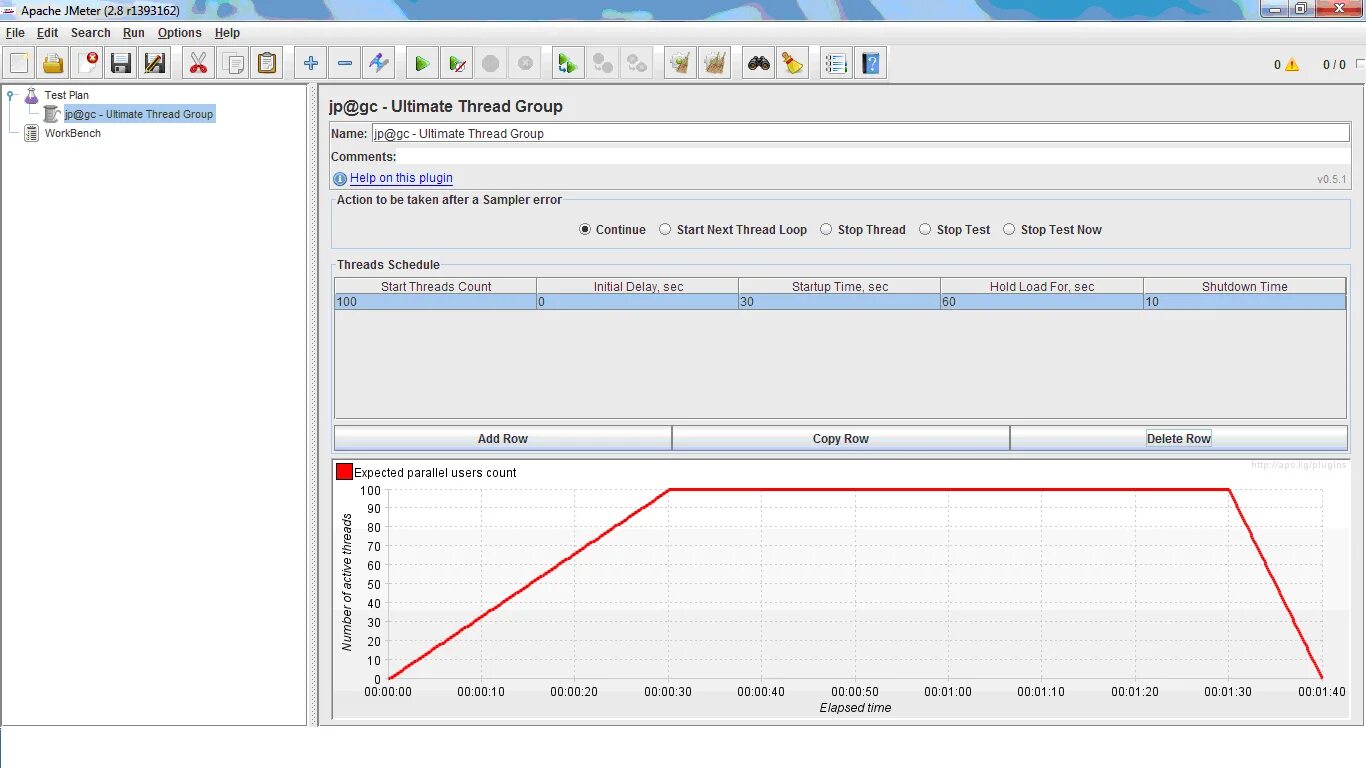Screen dimensions: 1366x768
Task: Click the Delete Row button
Action: [1179, 438]
